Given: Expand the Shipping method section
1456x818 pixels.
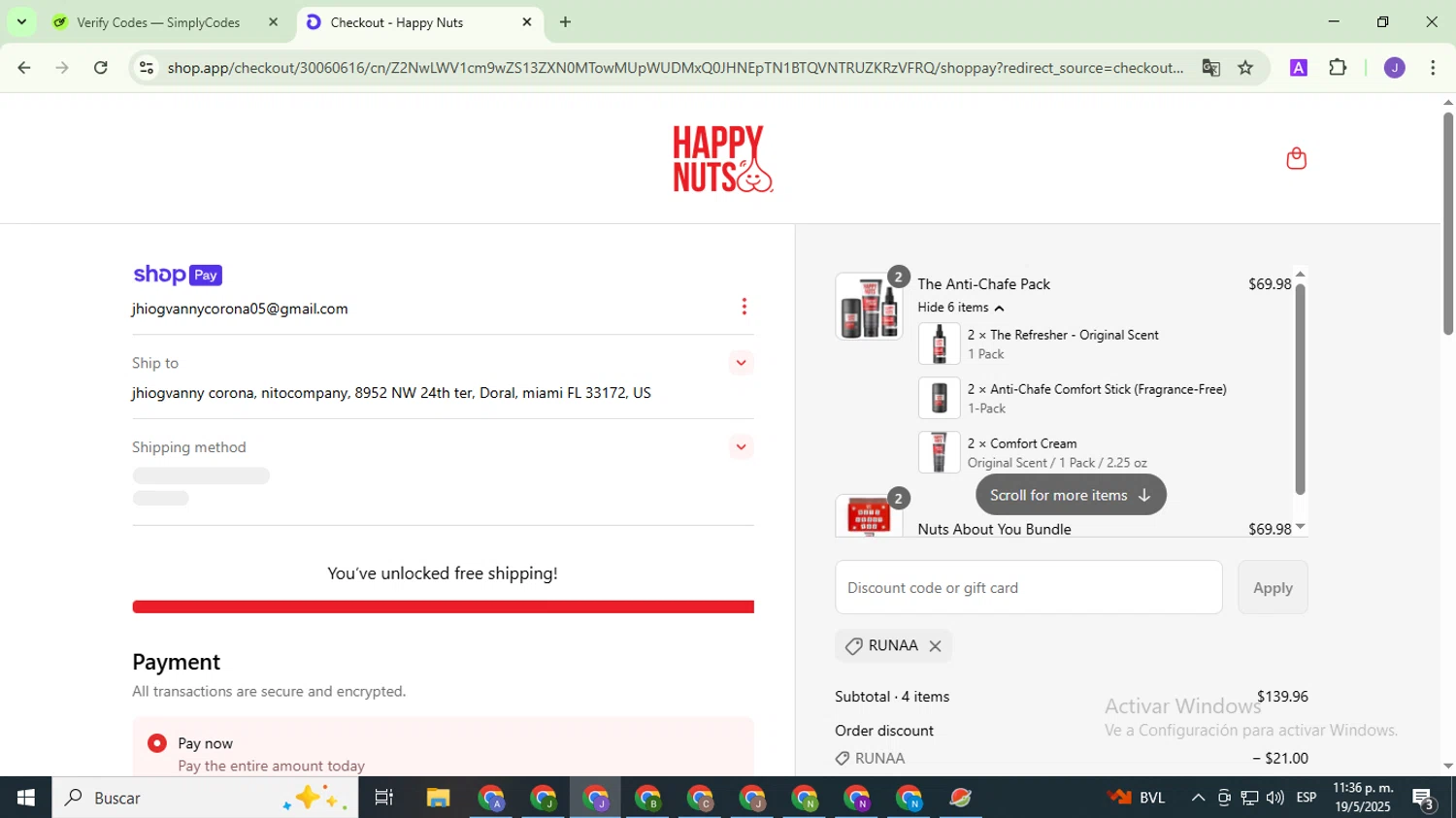Looking at the screenshot, I should pos(741,447).
